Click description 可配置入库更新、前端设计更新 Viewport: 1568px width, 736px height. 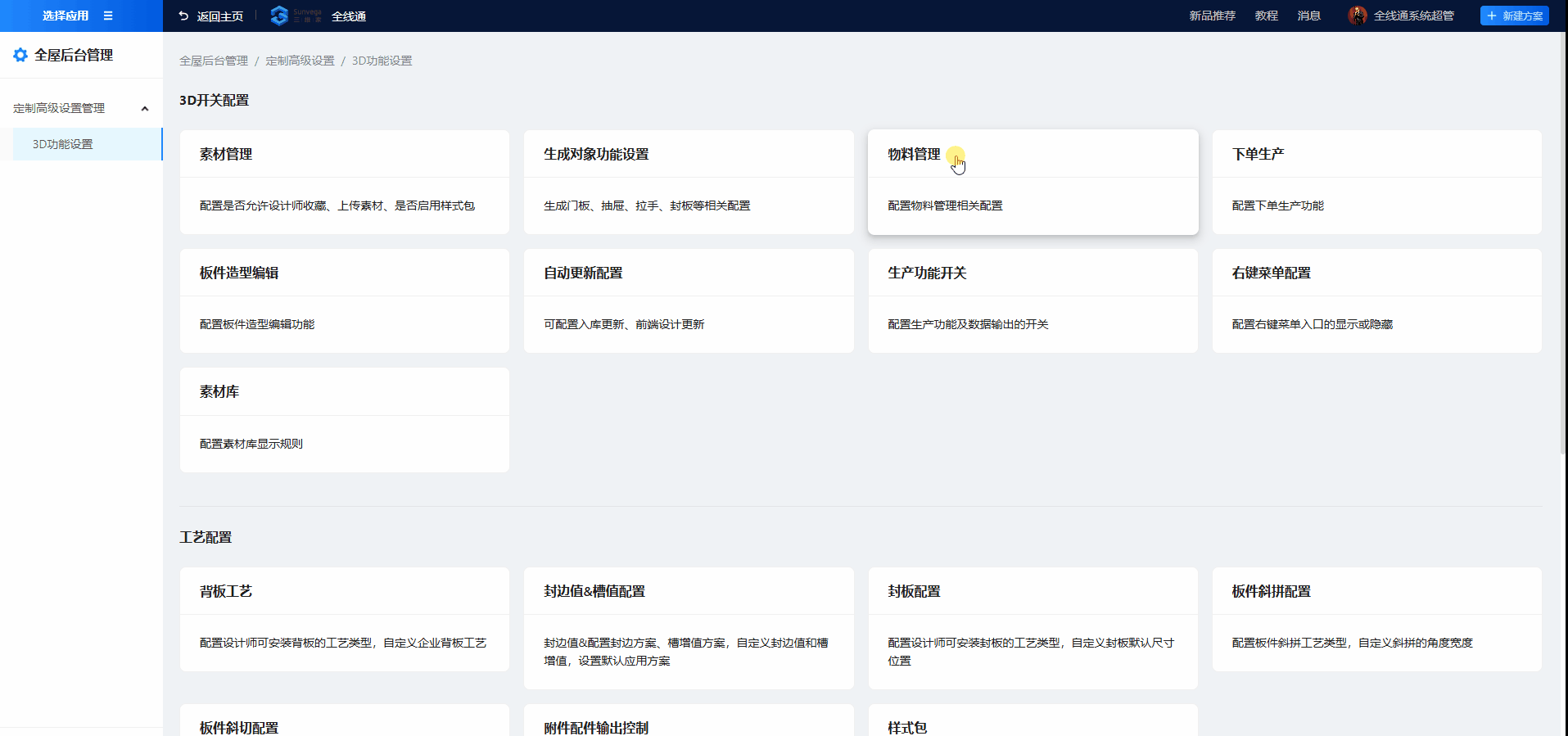(624, 324)
